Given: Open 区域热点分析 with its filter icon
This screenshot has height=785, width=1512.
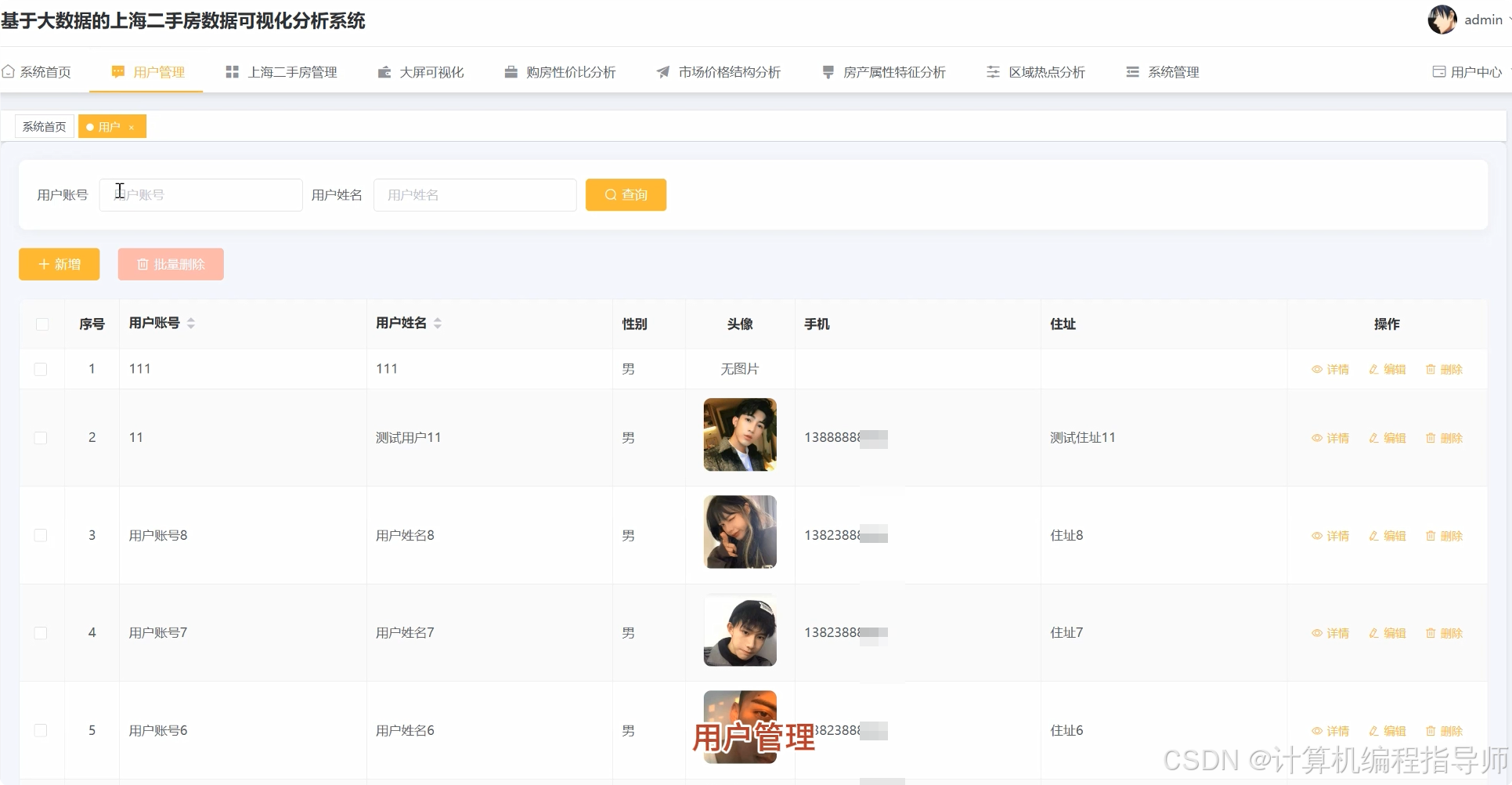Looking at the screenshot, I should [x=991, y=71].
